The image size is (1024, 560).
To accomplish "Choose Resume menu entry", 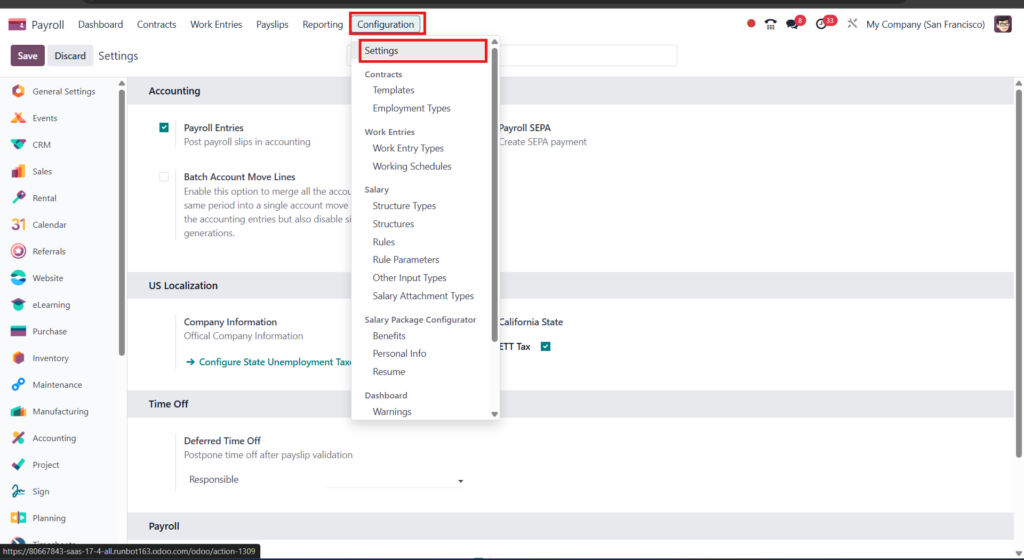I will click(389, 372).
